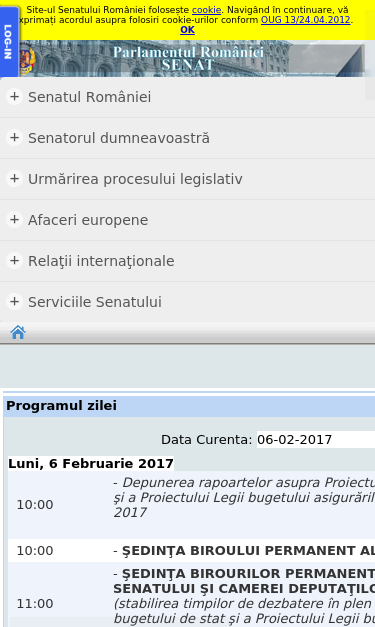The height and width of the screenshot is (627, 375).
Task: Open Relaţii internaţionale menu entry
Action: point(101,261)
